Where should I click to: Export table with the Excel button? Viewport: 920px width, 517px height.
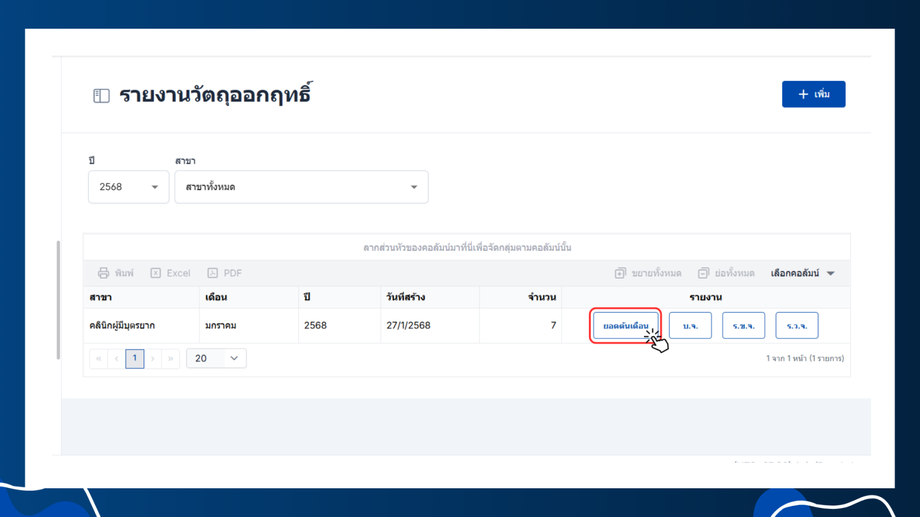[170, 273]
